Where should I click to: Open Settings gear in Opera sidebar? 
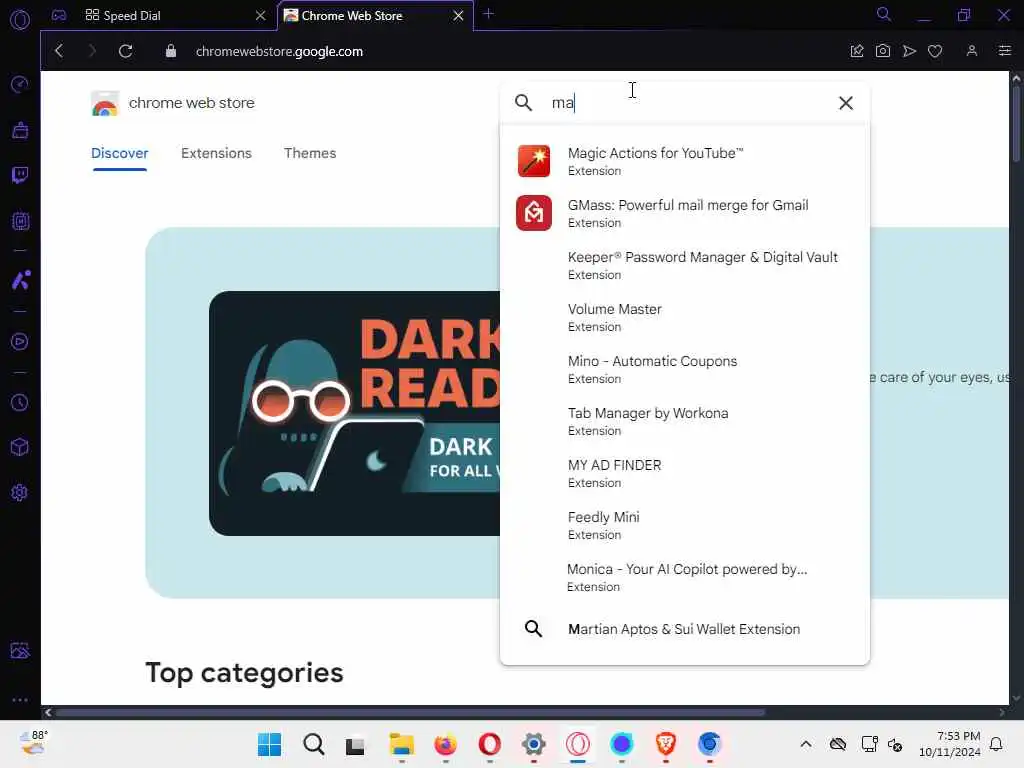tap(20, 492)
